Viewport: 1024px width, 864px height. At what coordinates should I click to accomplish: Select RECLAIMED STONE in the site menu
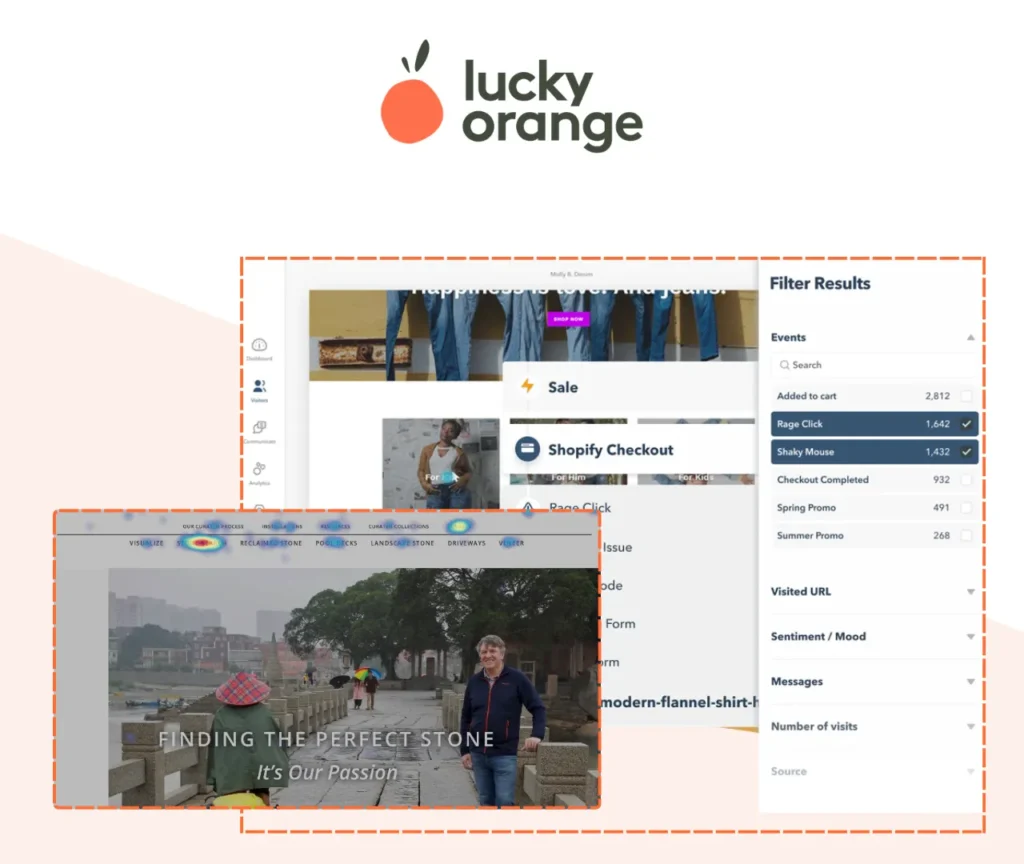270,543
